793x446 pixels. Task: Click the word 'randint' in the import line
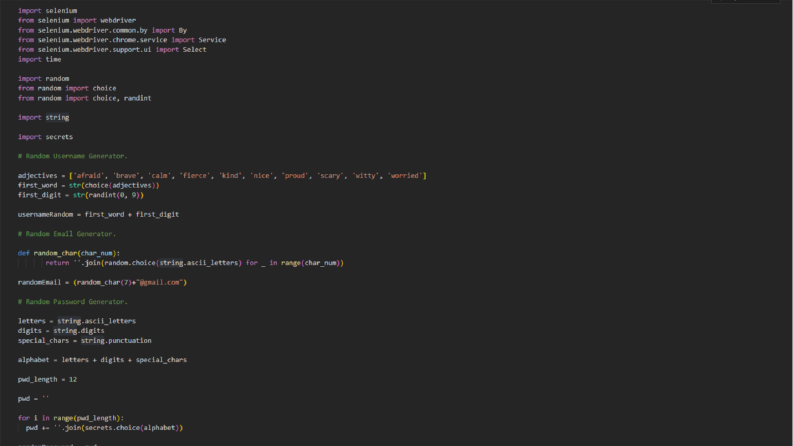point(138,98)
